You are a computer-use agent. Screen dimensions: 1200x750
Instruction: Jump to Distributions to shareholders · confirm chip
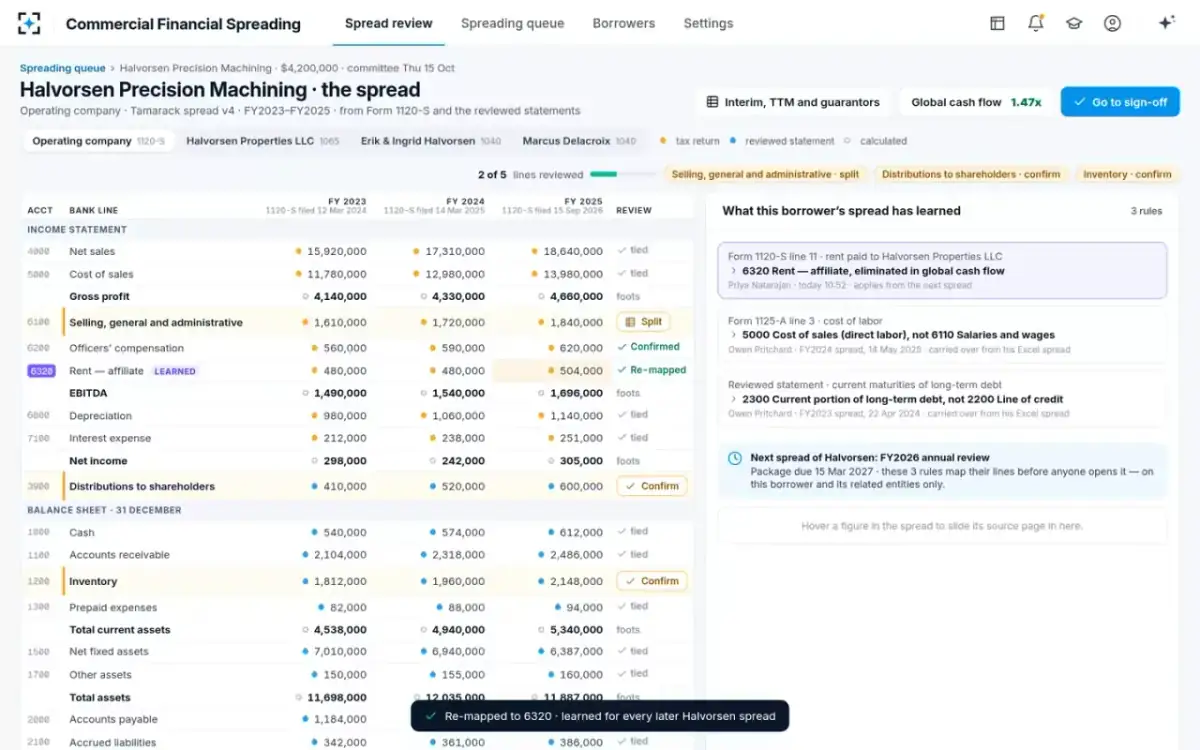pos(971,174)
